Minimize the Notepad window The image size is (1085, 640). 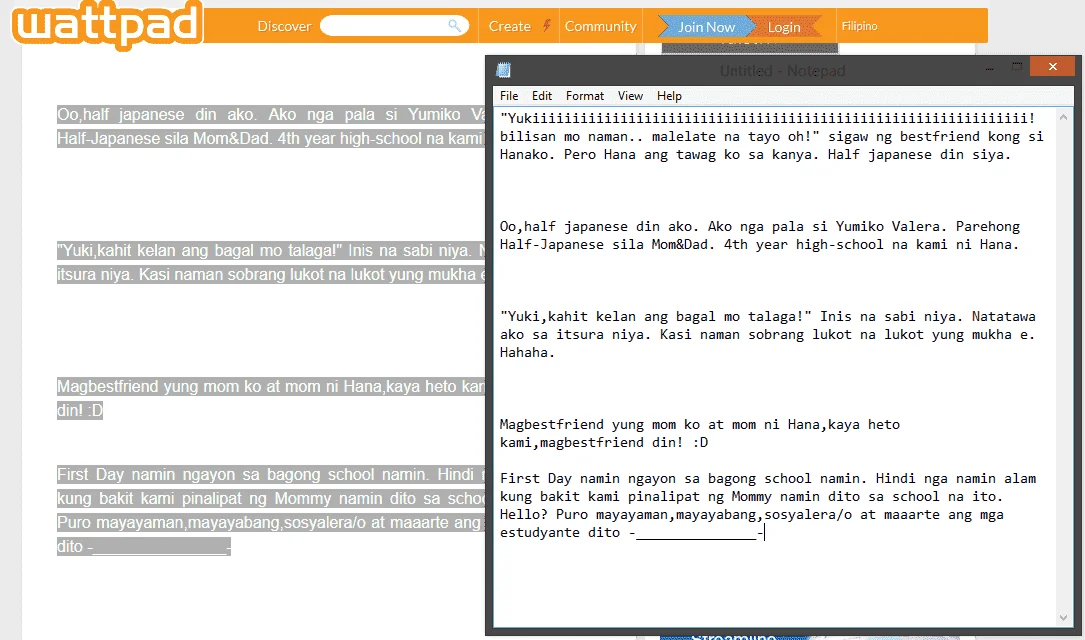tap(990, 67)
